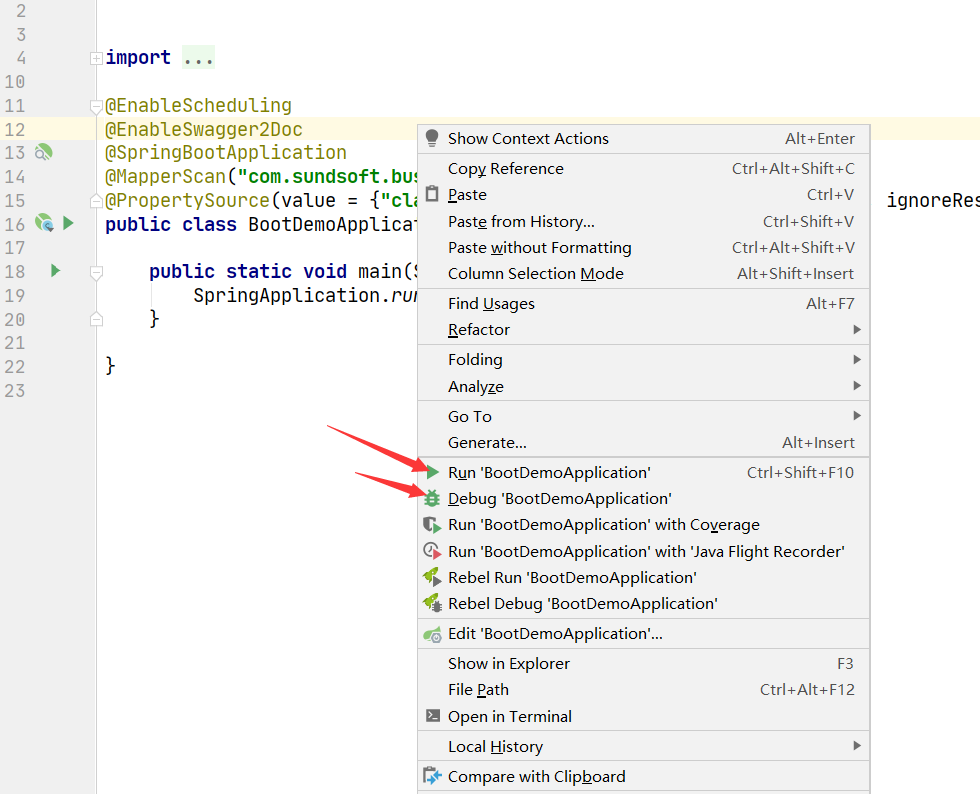
Task: Click the @MapperScan annotation text
Action: click(165, 176)
